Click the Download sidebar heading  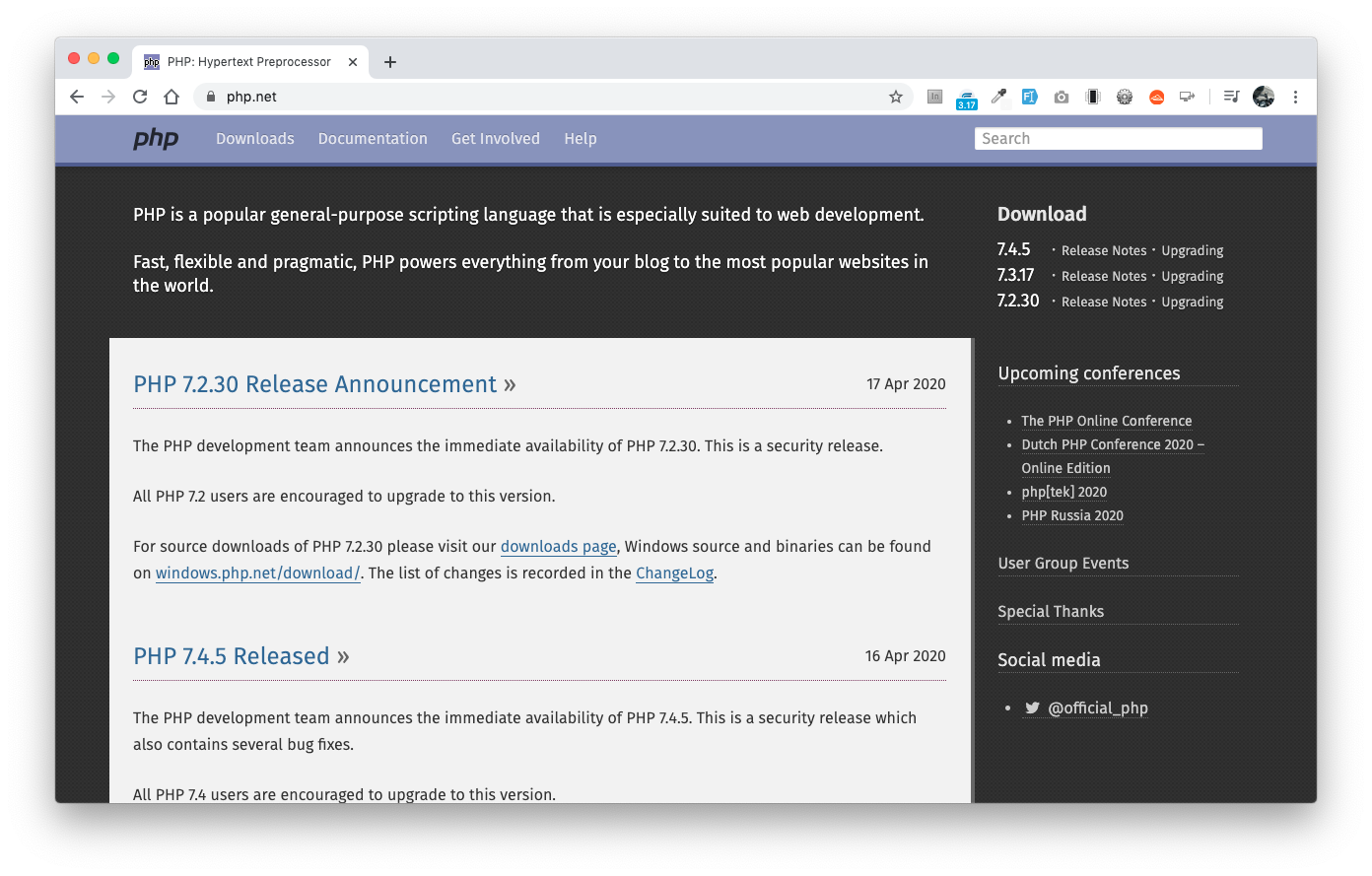click(x=1042, y=214)
